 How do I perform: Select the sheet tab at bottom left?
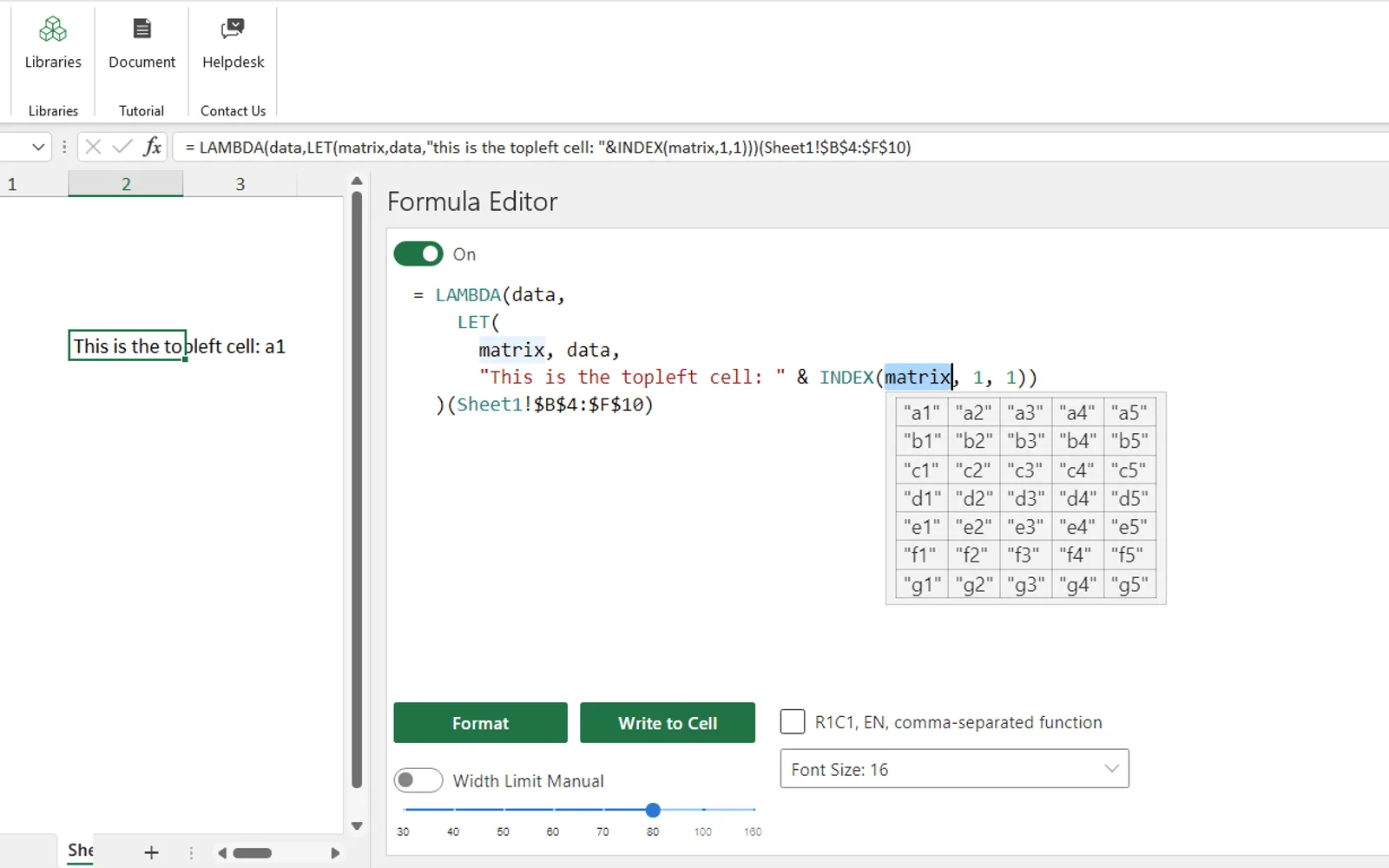coord(81,851)
